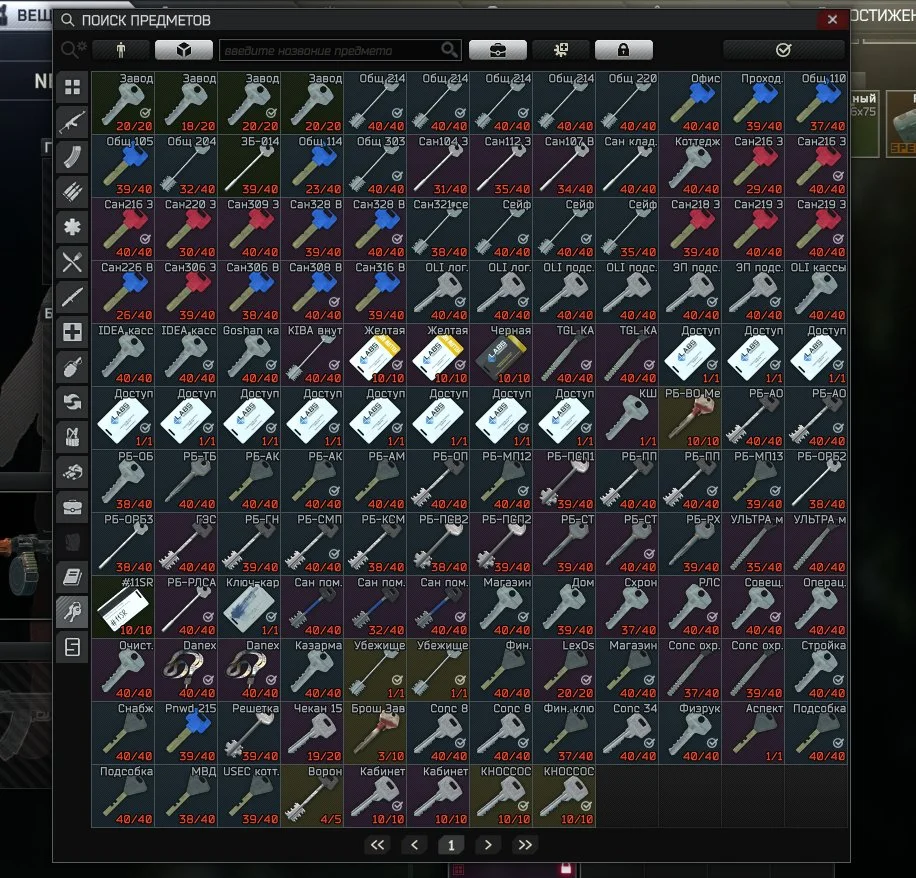Select the Проход. key 39/40
Viewport: 916px width, 878px height.
point(754,103)
